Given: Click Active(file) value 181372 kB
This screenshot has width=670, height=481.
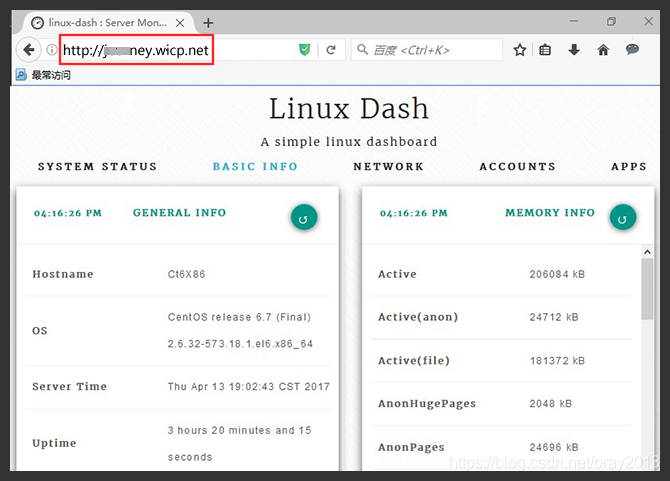Looking at the screenshot, I should (557, 361).
